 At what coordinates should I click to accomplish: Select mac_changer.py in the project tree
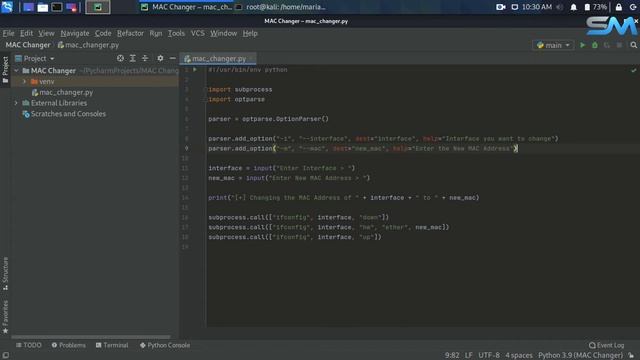[x=62, y=92]
